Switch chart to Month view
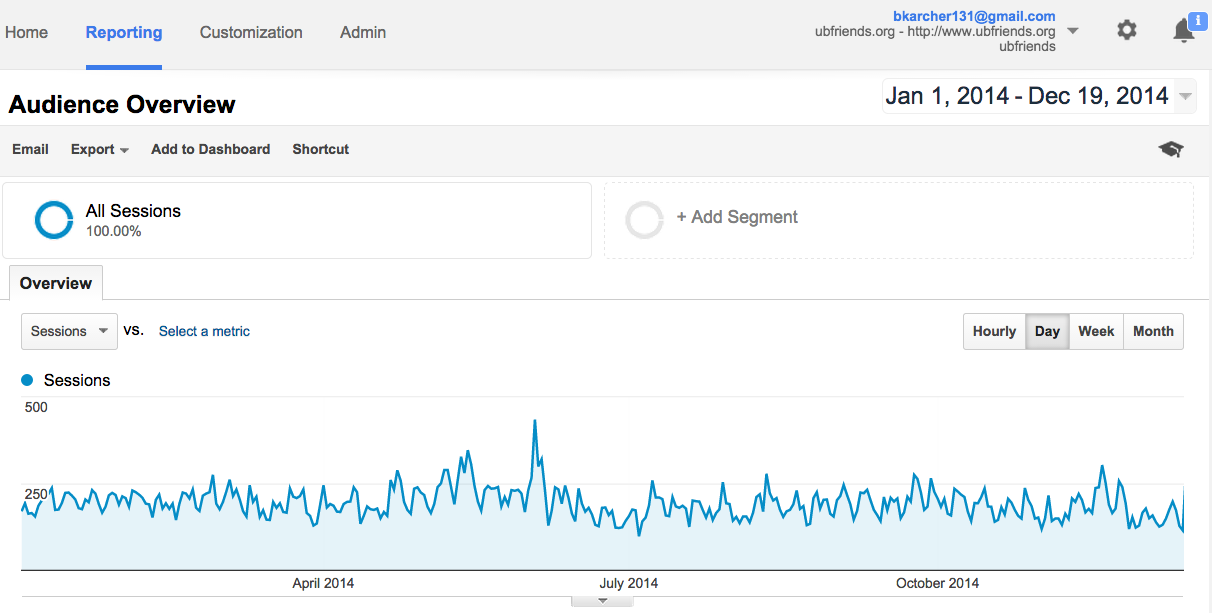1212x613 pixels. 1153,332
